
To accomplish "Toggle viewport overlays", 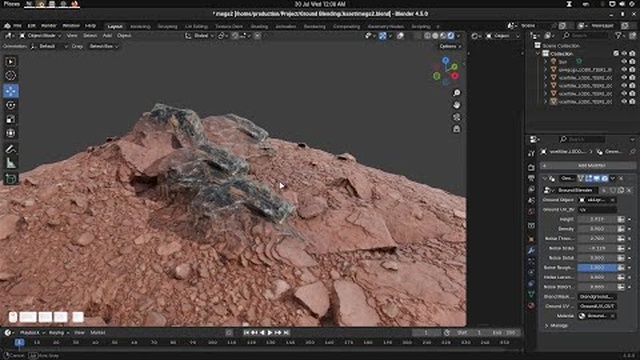I will coord(400,36).
